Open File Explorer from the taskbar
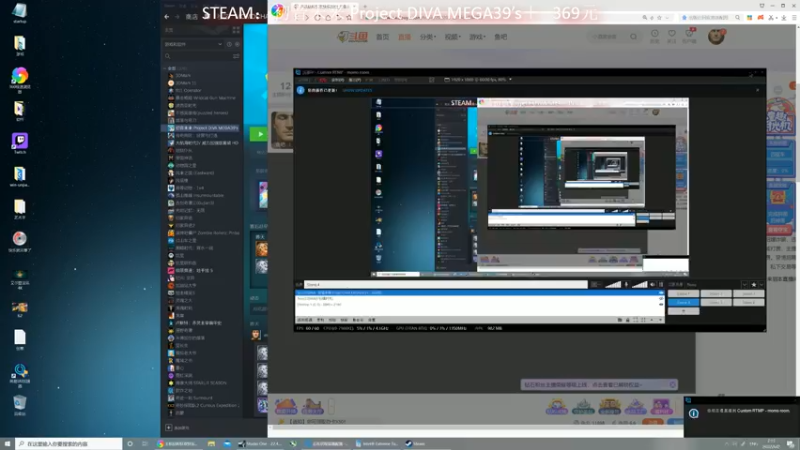800x450 pixels. 211,444
